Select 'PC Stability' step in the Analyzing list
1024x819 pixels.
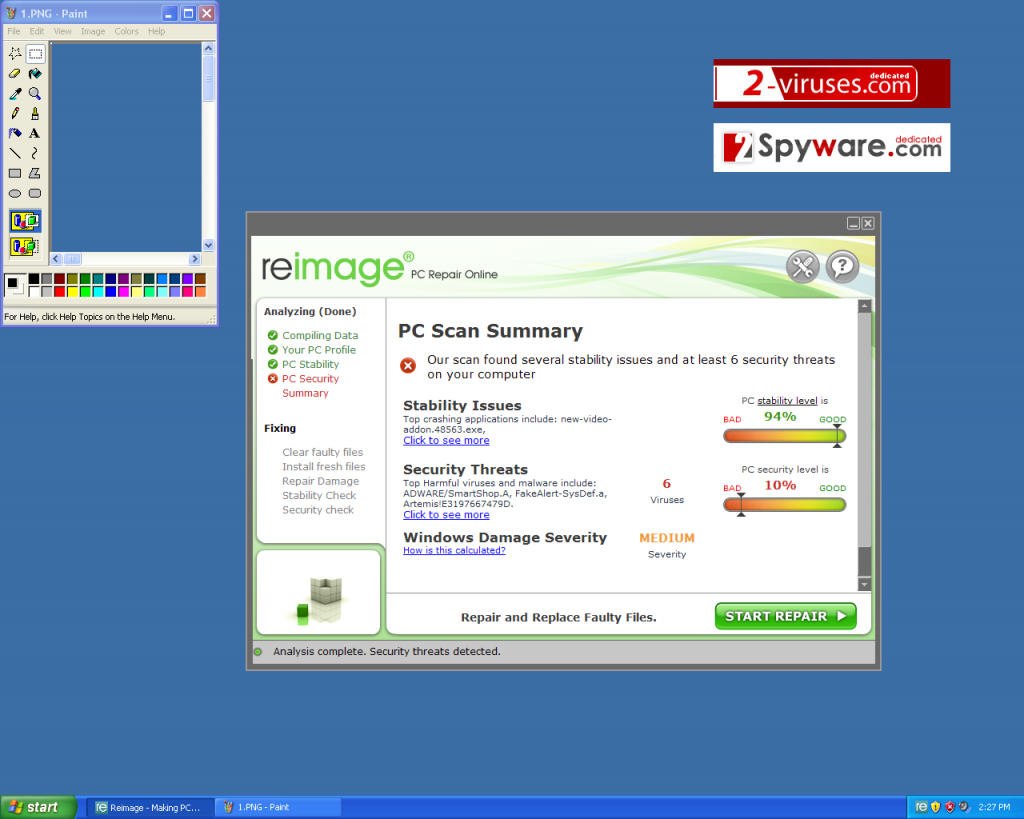[310, 364]
